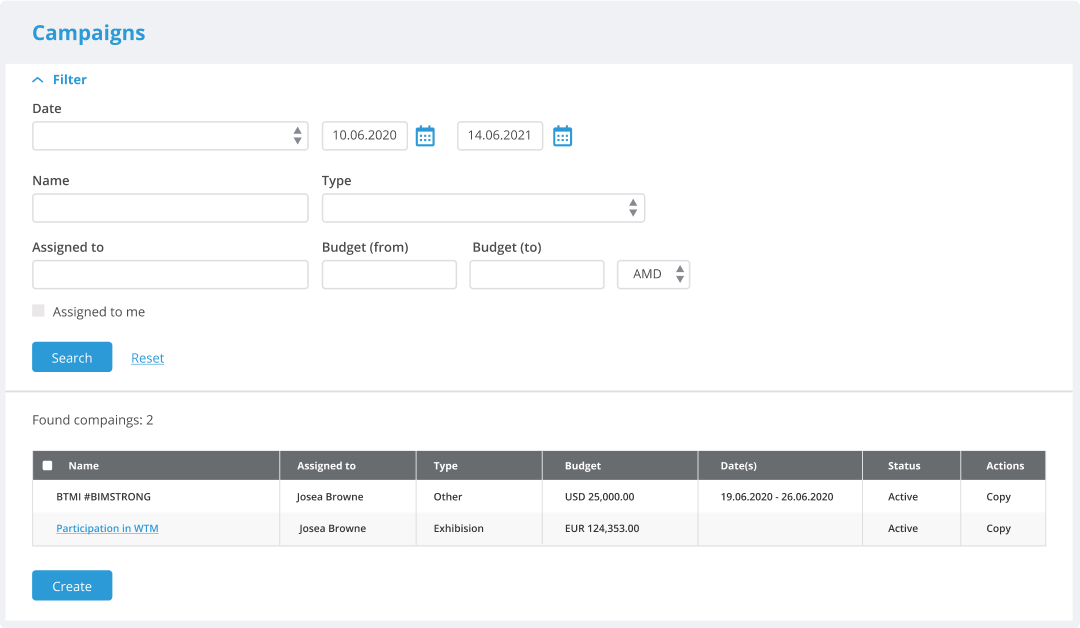The height and width of the screenshot is (628, 1080).
Task: Check the select-all box in Name header
Action: (47, 466)
